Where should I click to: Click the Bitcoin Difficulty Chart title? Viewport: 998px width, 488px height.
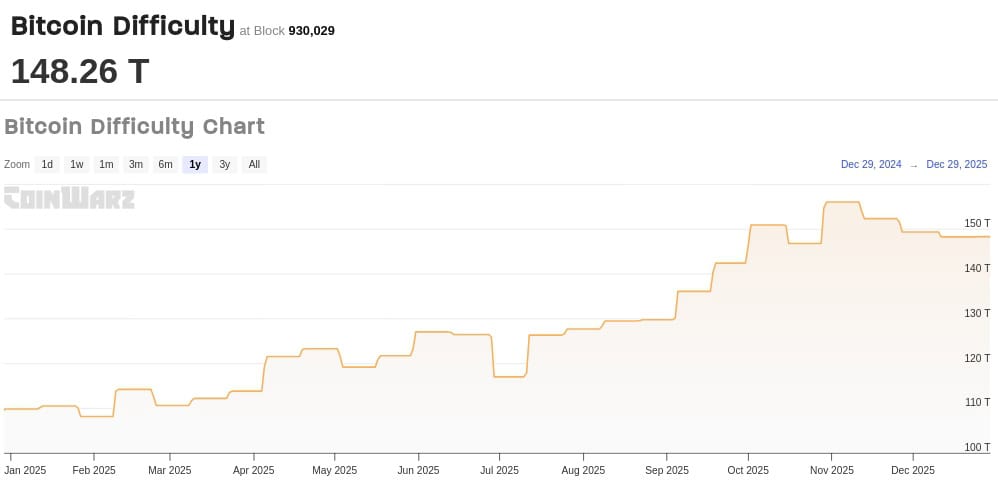[x=134, y=127]
